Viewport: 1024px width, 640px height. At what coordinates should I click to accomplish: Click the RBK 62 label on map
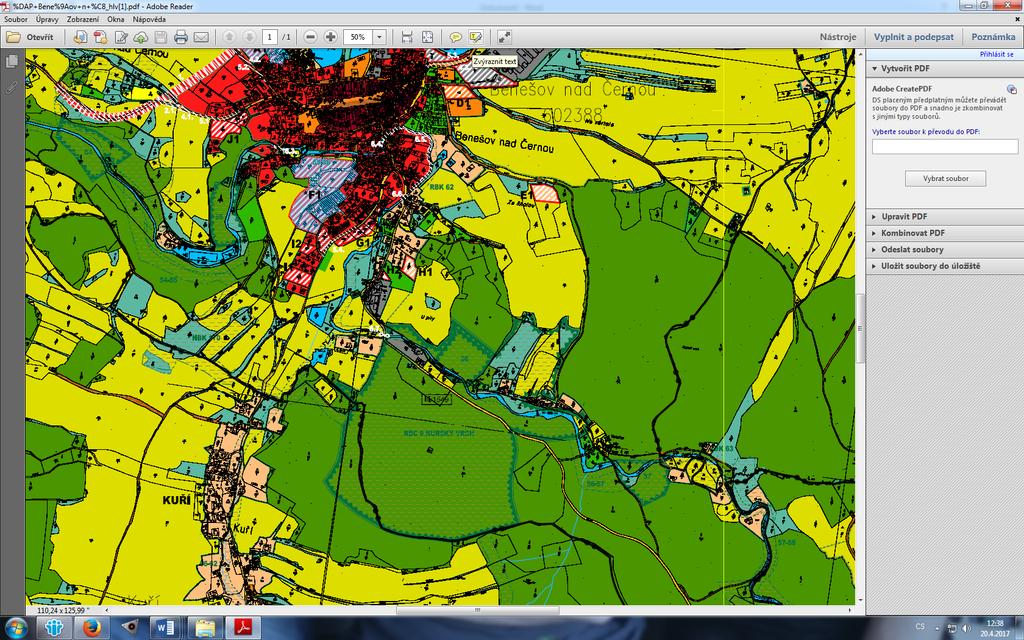[441, 187]
